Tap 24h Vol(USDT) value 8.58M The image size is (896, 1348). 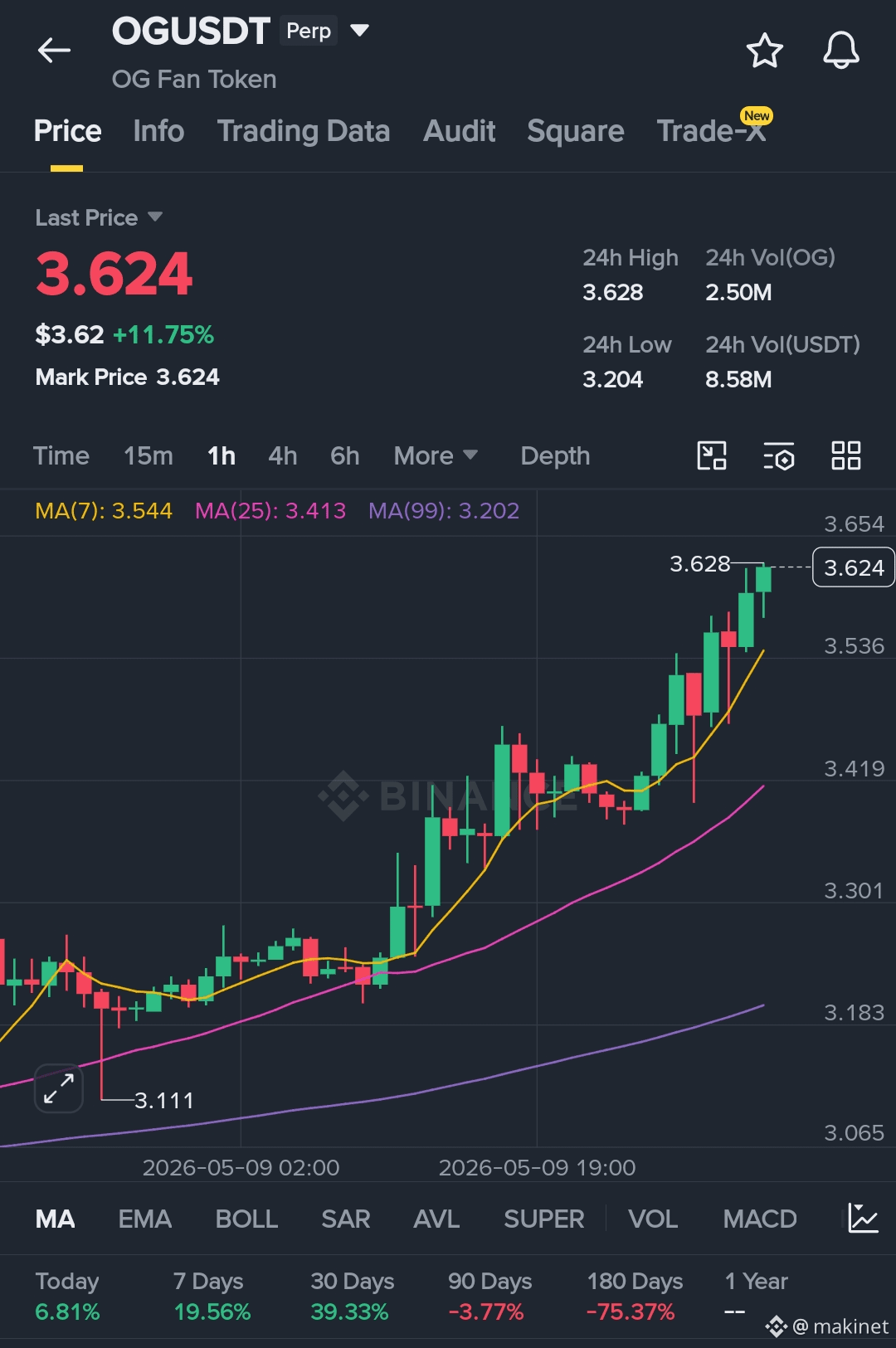click(x=738, y=379)
